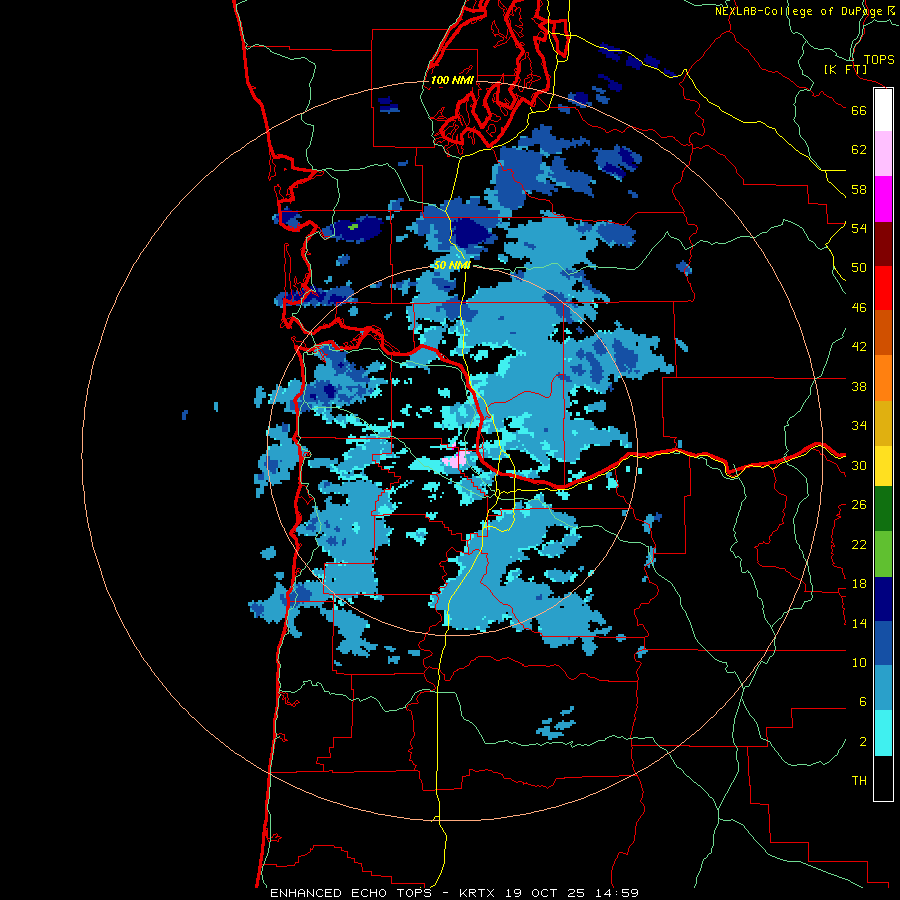Click the 22 legend value
Screen dimensions: 900x900
pos(859,544)
